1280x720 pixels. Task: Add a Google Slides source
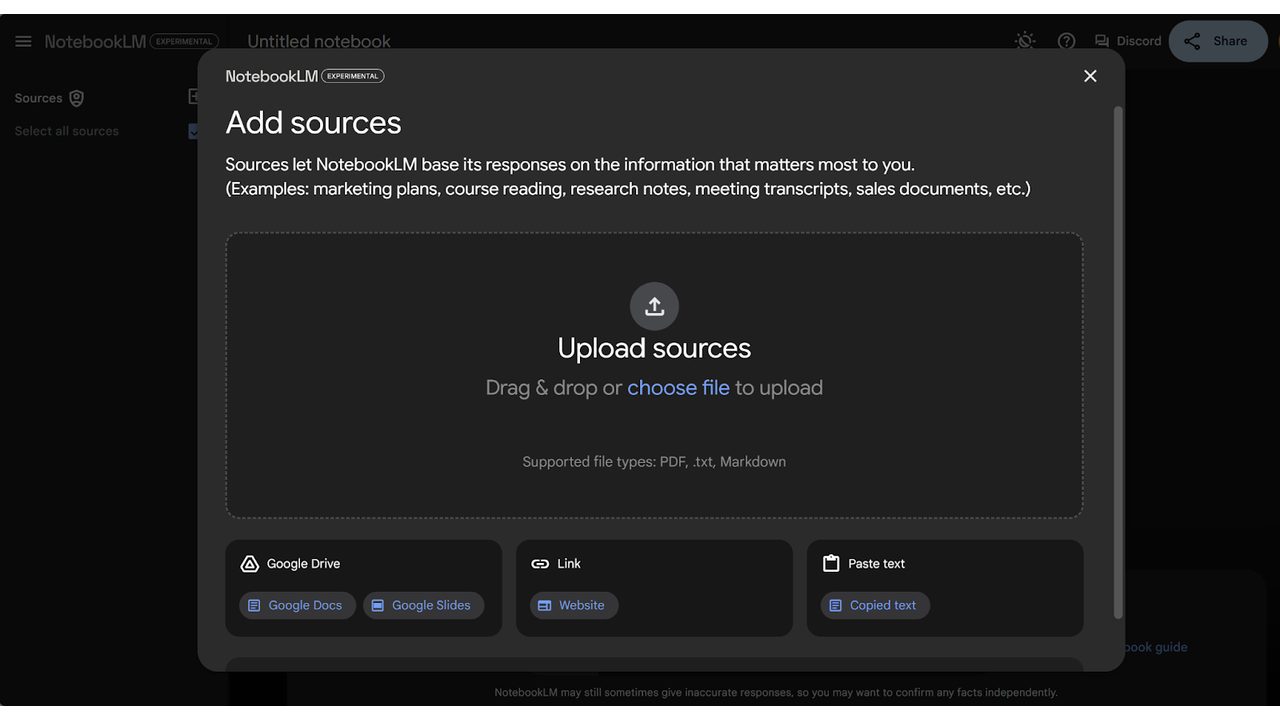pyautogui.click(x=424, y=605)
